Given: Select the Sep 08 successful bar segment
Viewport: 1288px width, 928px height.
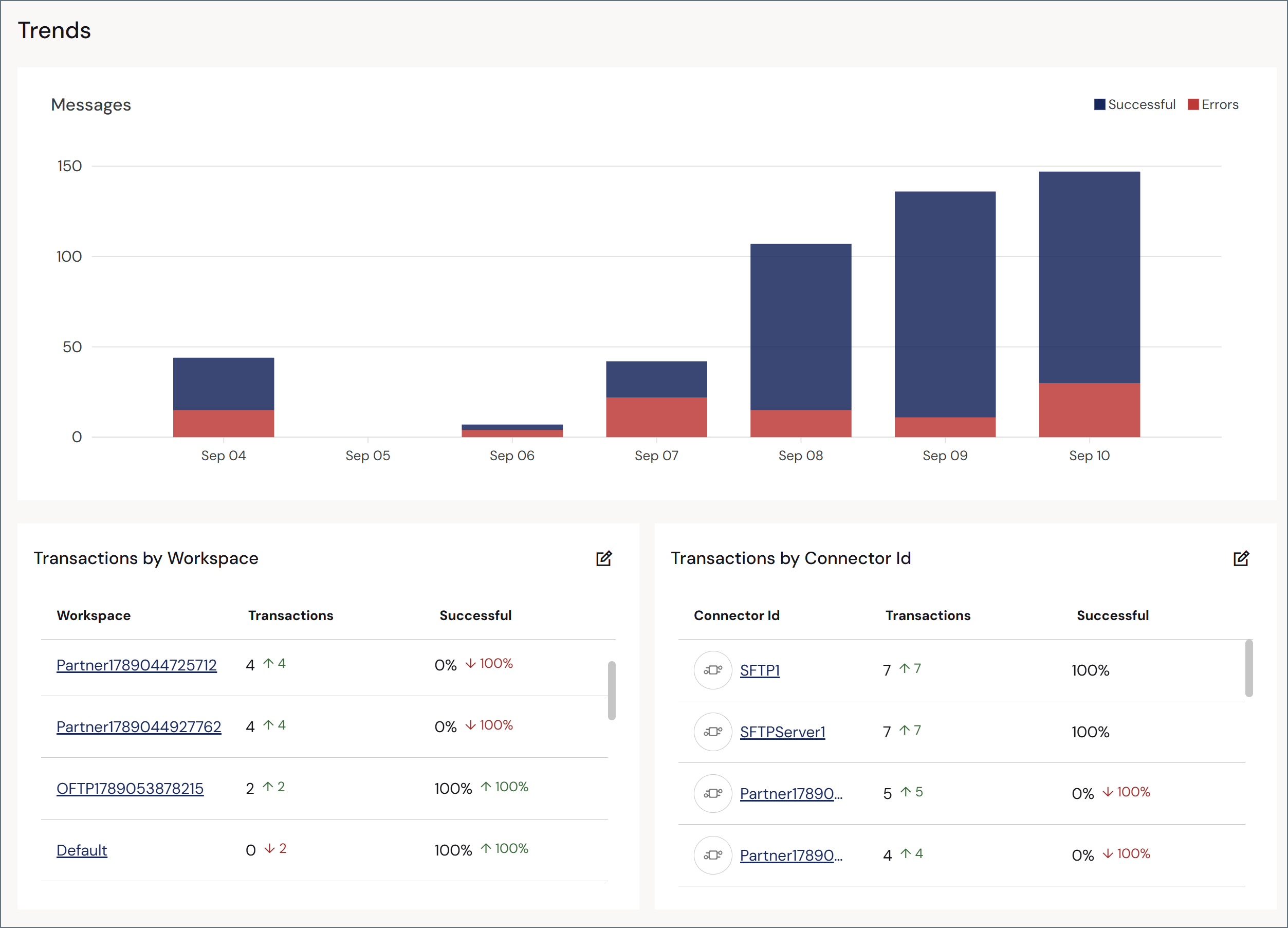Looking at the screenshot, I should 801,327.
